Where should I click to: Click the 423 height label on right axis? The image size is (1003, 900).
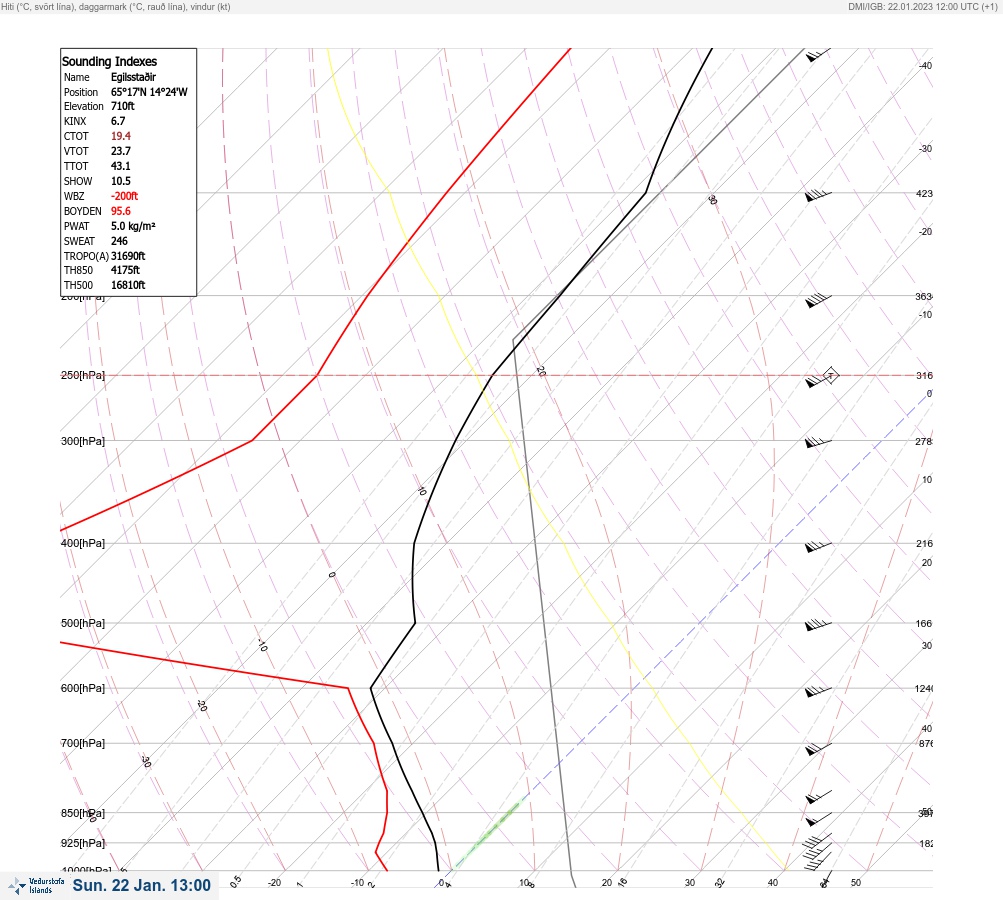pyautogui.click(x=924, y=193)
